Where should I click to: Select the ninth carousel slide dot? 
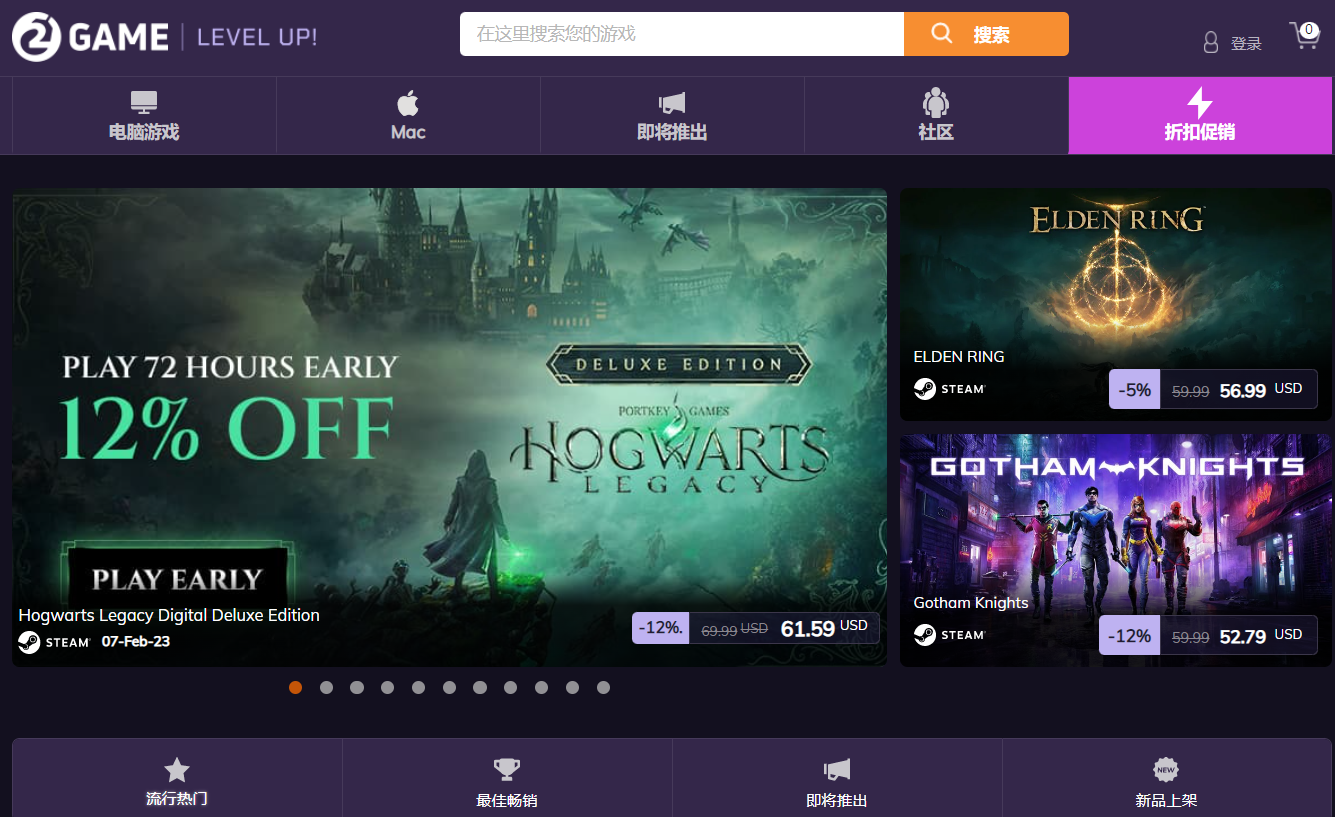click(542, 687)
